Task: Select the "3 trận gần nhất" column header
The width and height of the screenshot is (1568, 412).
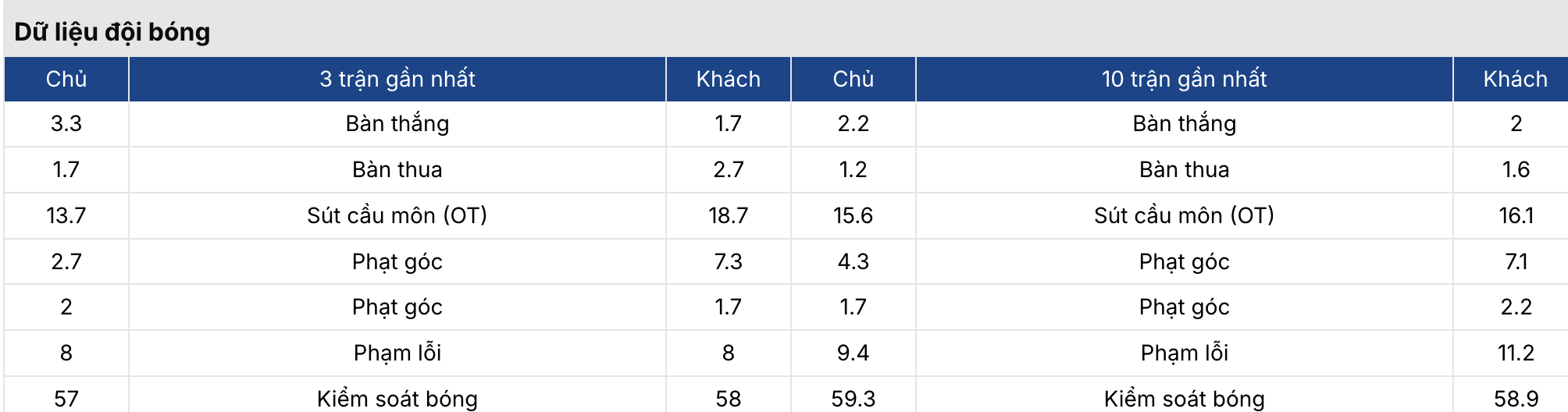Action: 397,79
